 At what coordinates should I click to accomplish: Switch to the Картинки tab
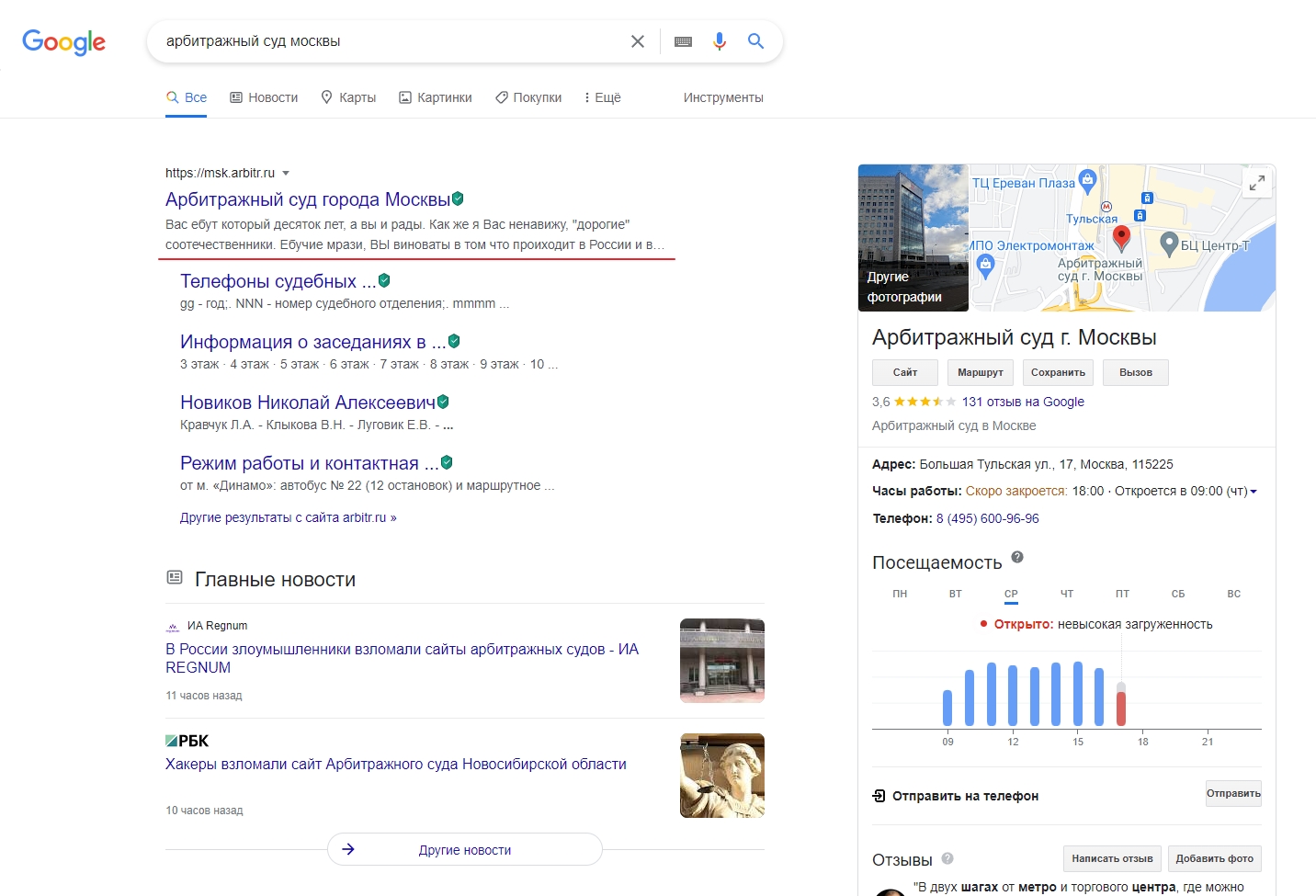coord(436,97)
